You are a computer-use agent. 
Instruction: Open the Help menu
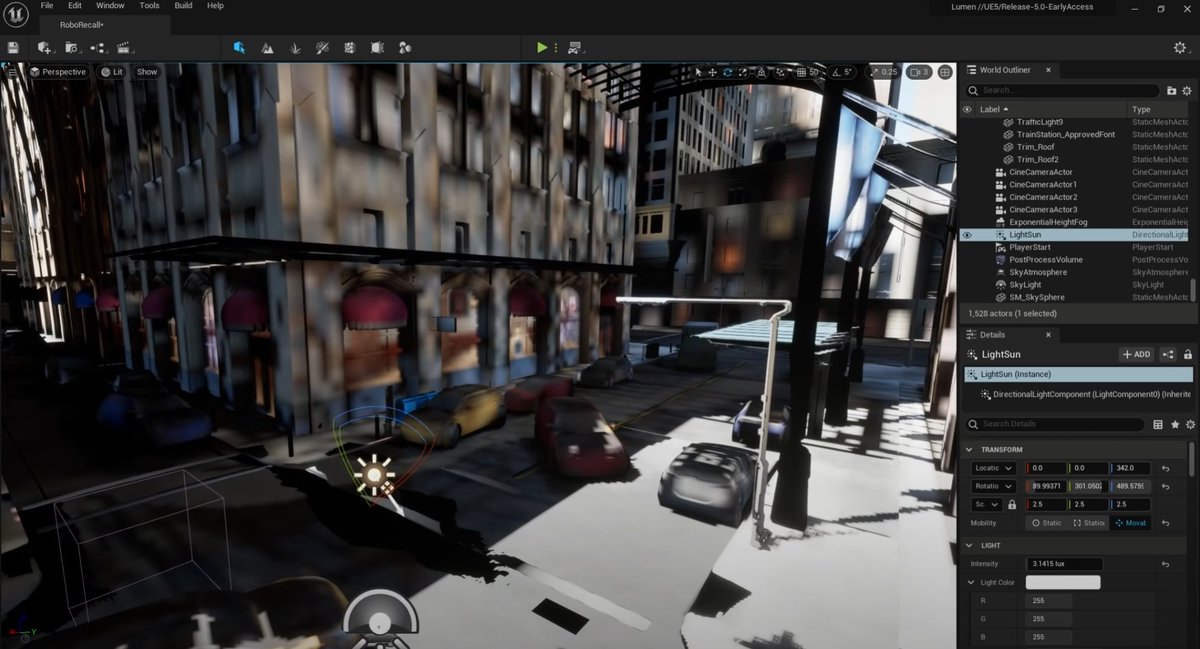(x=215, y=6)
